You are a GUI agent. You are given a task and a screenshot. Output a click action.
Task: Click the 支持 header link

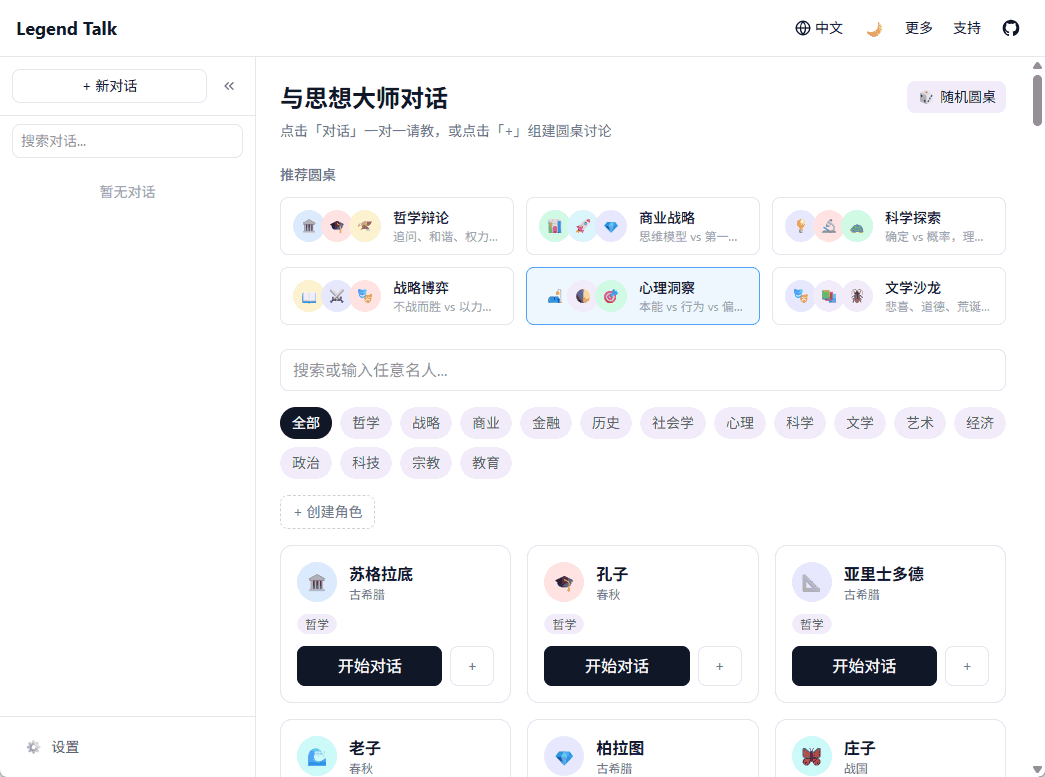click(967, 28)
